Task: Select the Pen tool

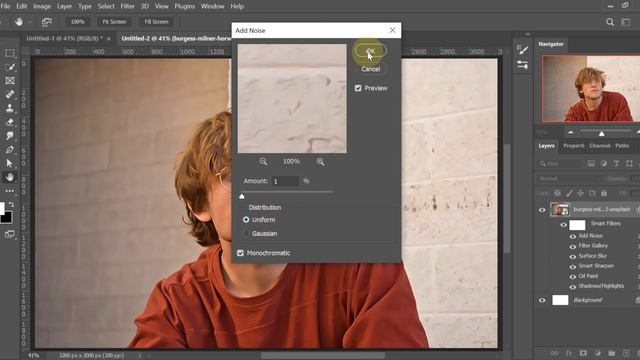Action: [10, 149]
